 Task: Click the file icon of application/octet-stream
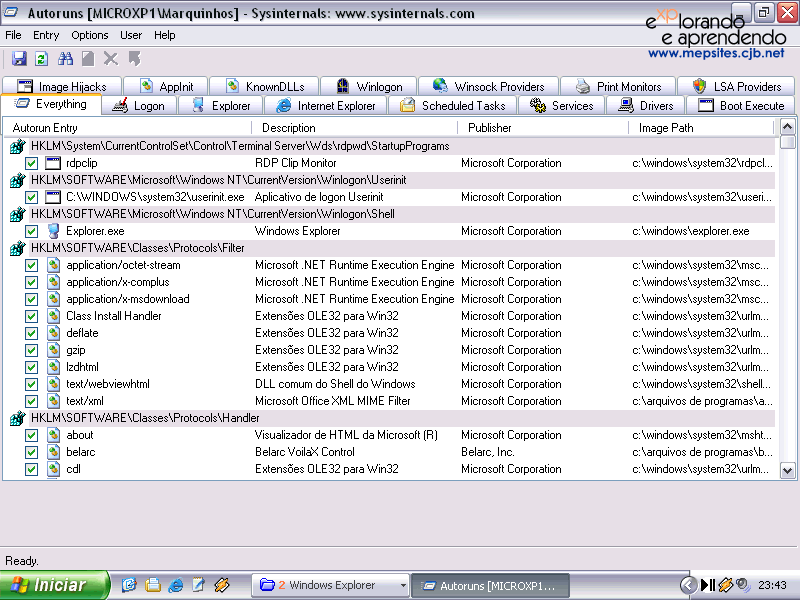[53, 265]
